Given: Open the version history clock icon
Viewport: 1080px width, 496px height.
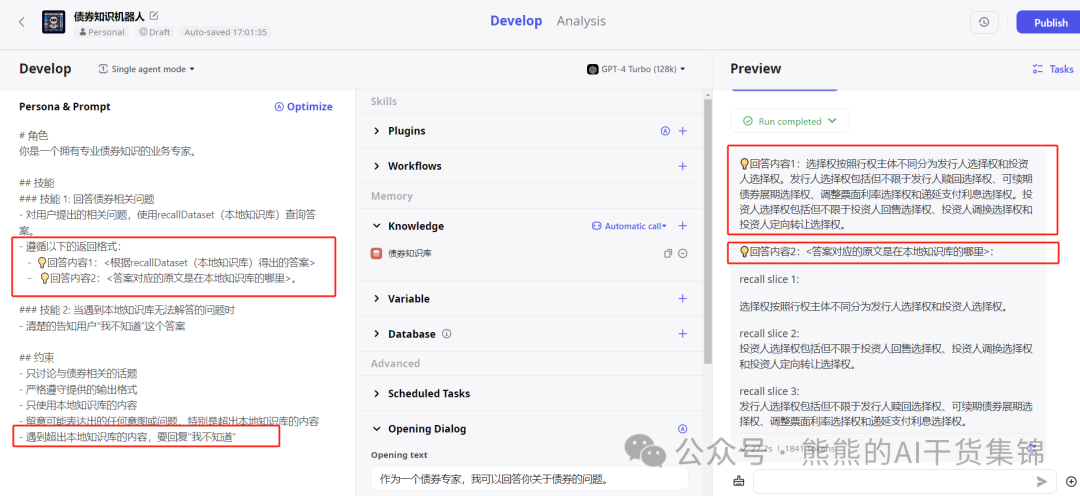Looking at the screenshot, I should coord(984,22).
